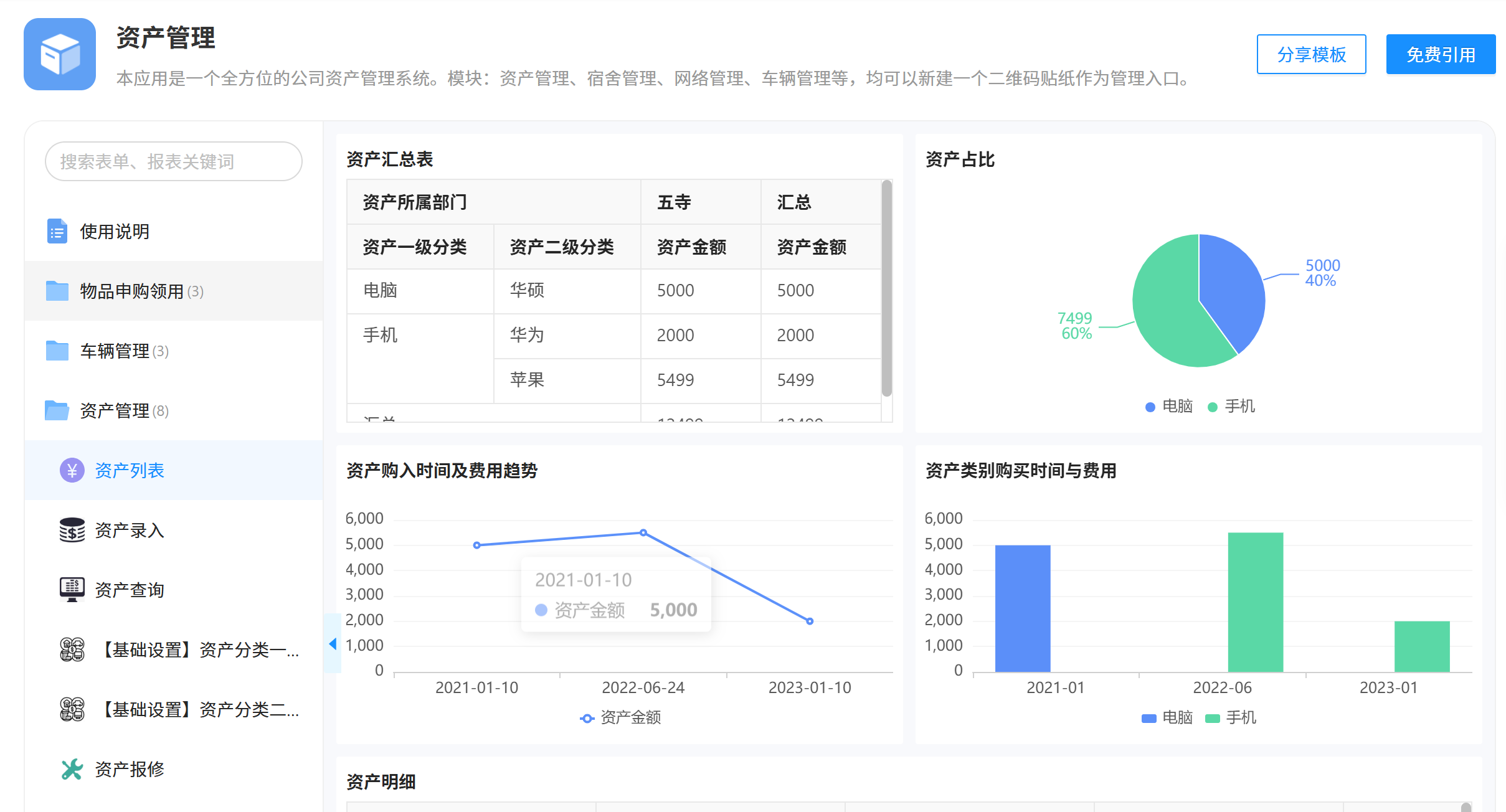Click the yen icon for 资产列表

click(x=72, y=470)
